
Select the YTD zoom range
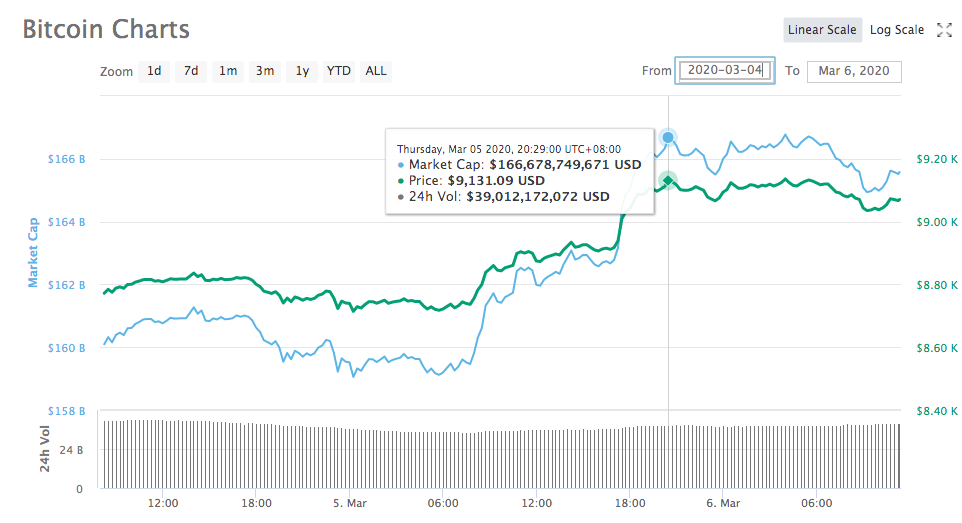tap(339, 71)
